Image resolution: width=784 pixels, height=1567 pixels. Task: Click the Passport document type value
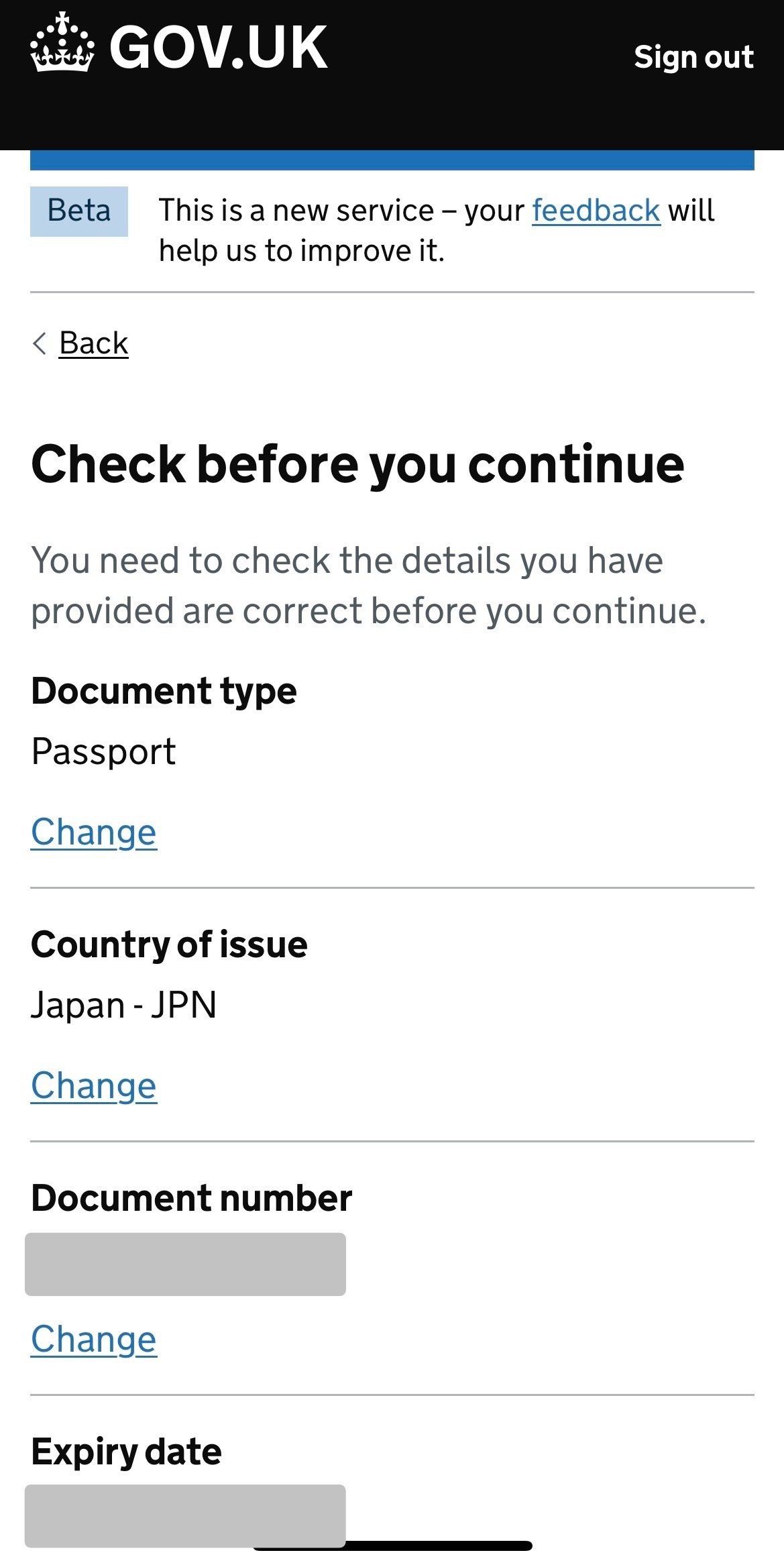pos(105,753)
